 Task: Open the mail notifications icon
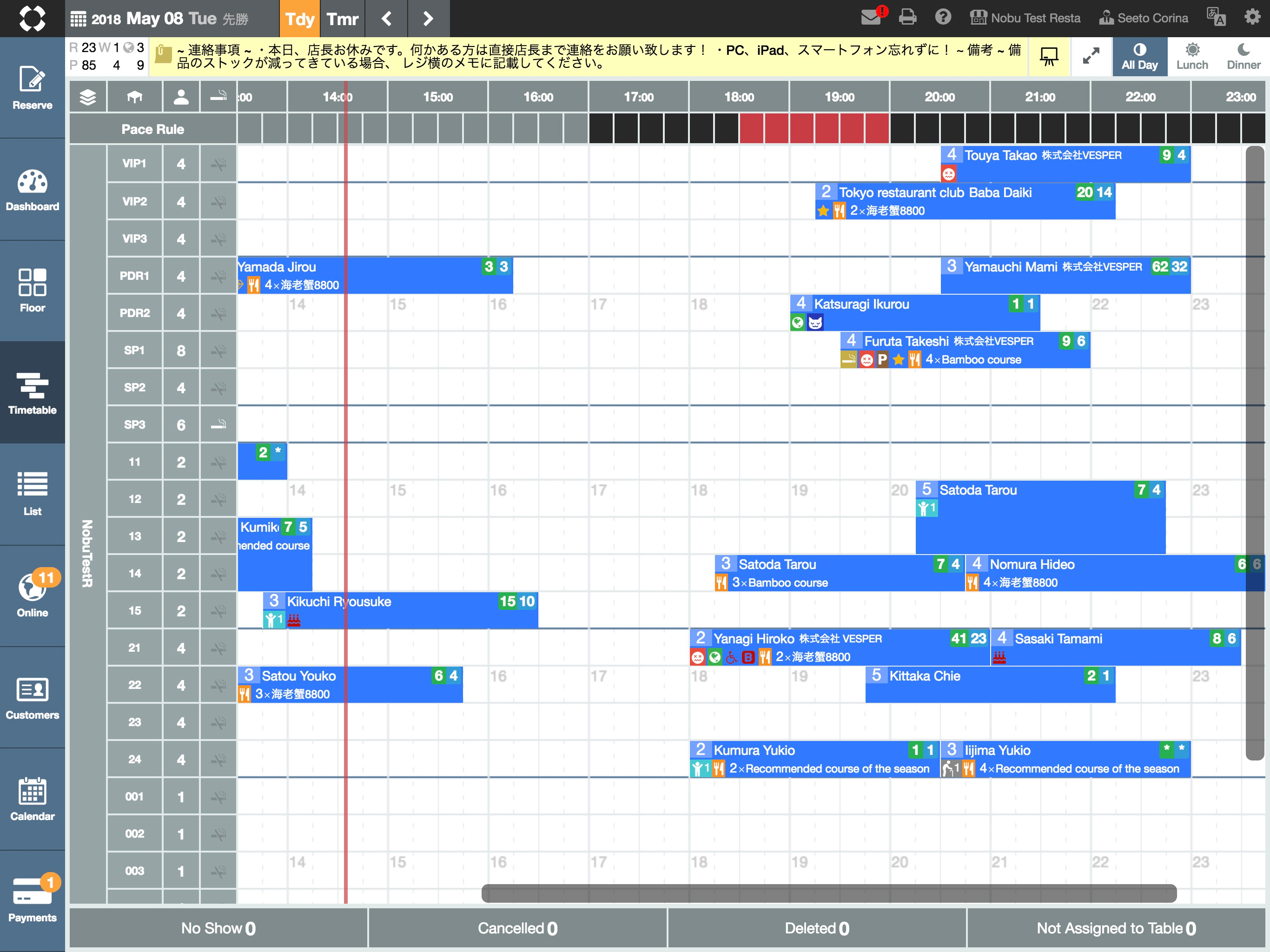872,17
